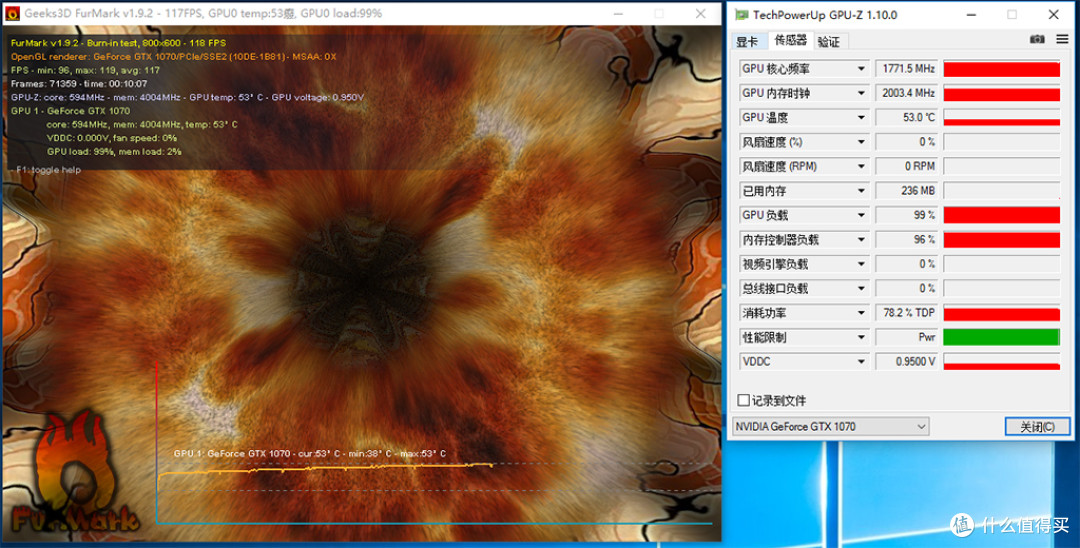
Task: Click the FurMark OpenGL renderer info line
Action: [x=174, y=56]
